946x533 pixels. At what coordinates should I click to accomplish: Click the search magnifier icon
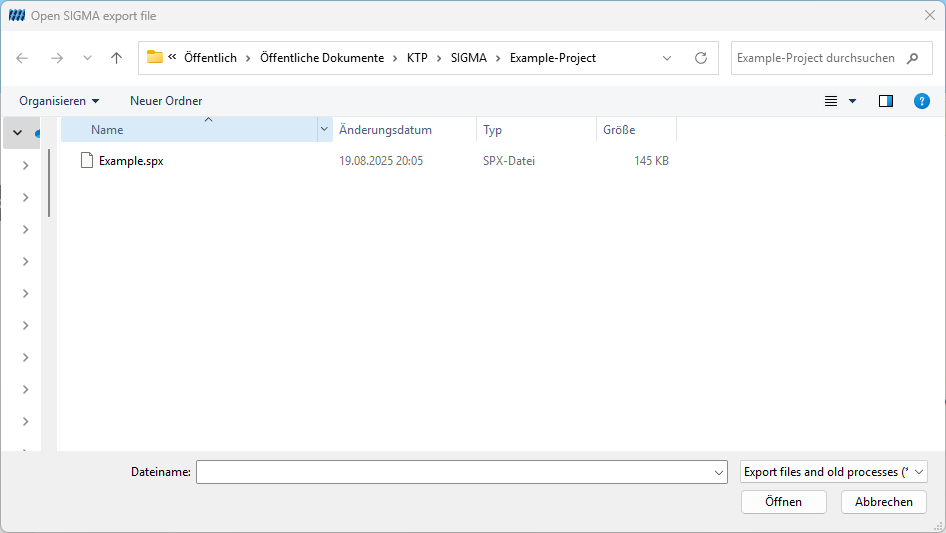(x=912, y=58)
